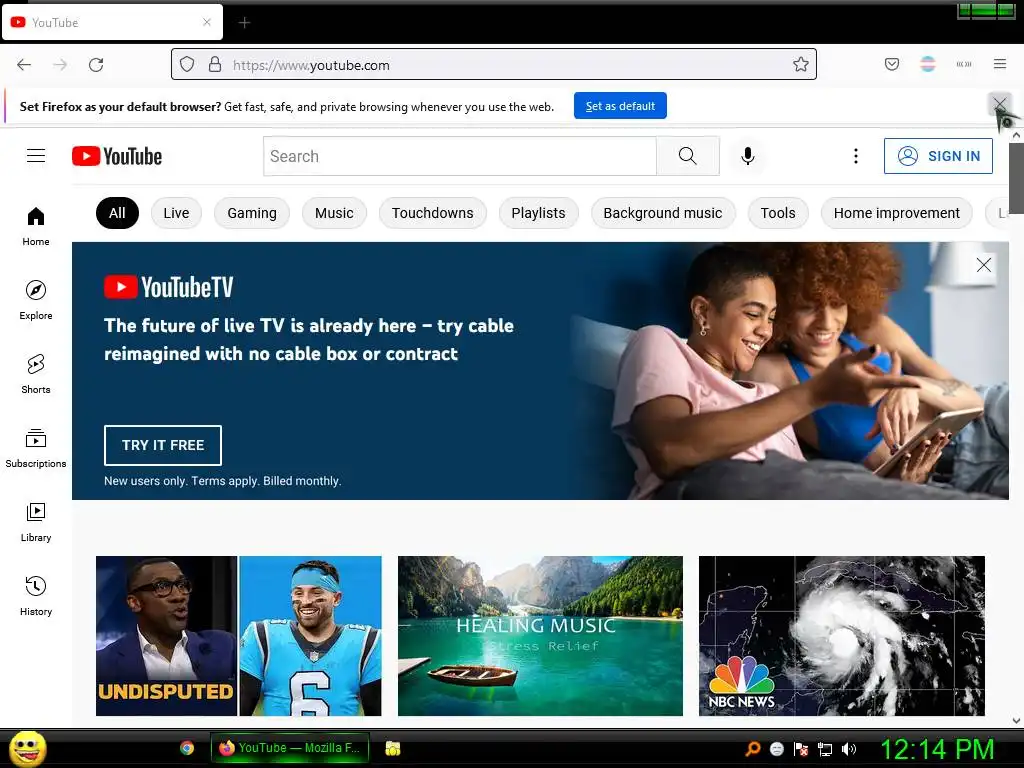This screenshot has height=768, width=1024.
Task: Open the Healing Music video thumbnail
Action: point(540,636)
